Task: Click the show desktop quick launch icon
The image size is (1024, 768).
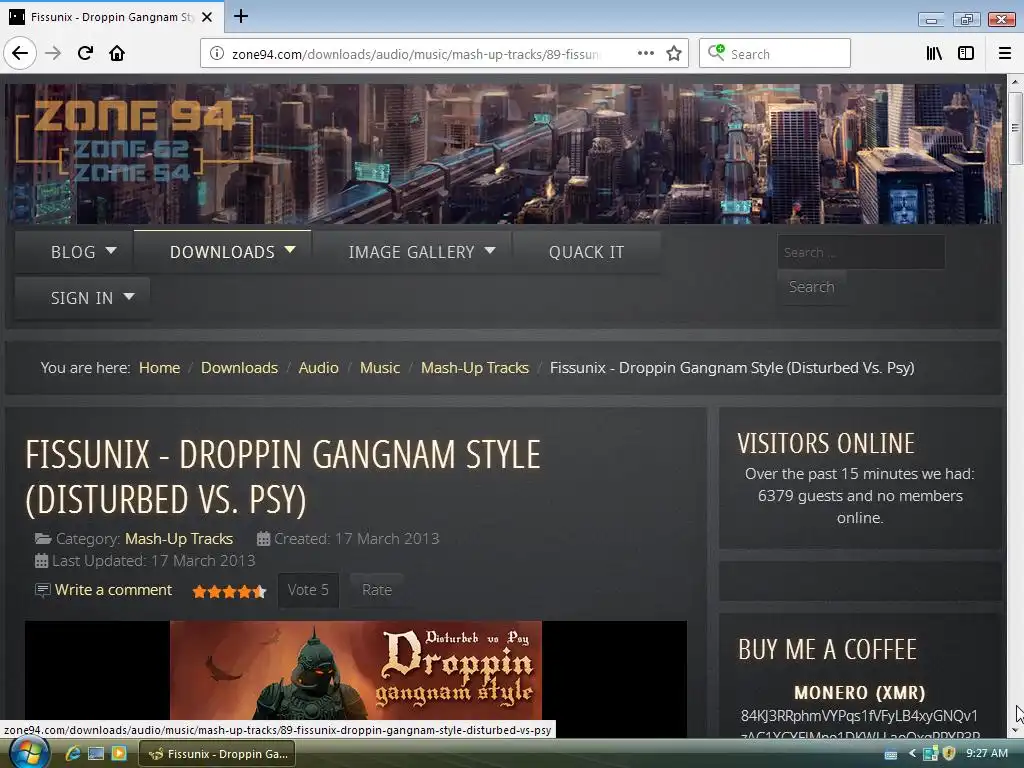Action: (x=96, y=754)
